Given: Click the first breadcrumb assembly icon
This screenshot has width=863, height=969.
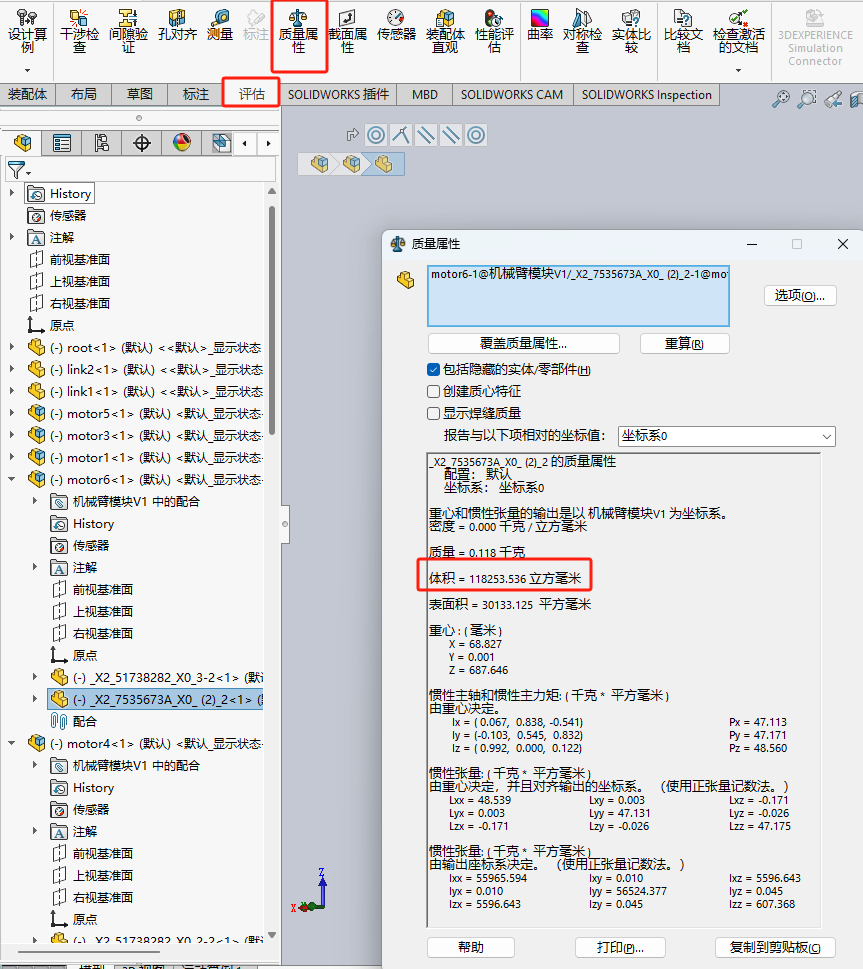Looking at the screenshot, I should [320, 164].
